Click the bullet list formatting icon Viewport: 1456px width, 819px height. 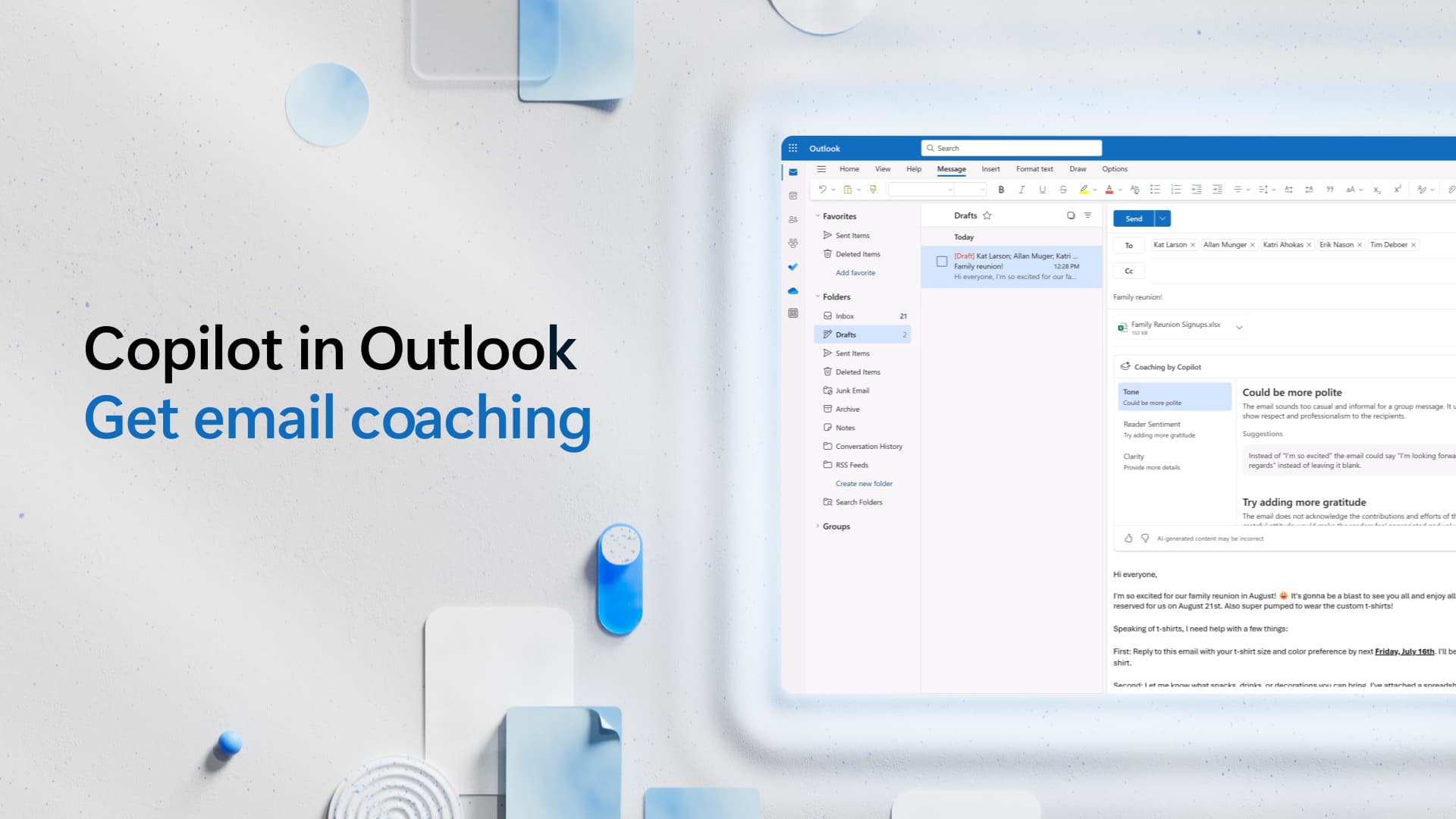(x=1156, y=190)
